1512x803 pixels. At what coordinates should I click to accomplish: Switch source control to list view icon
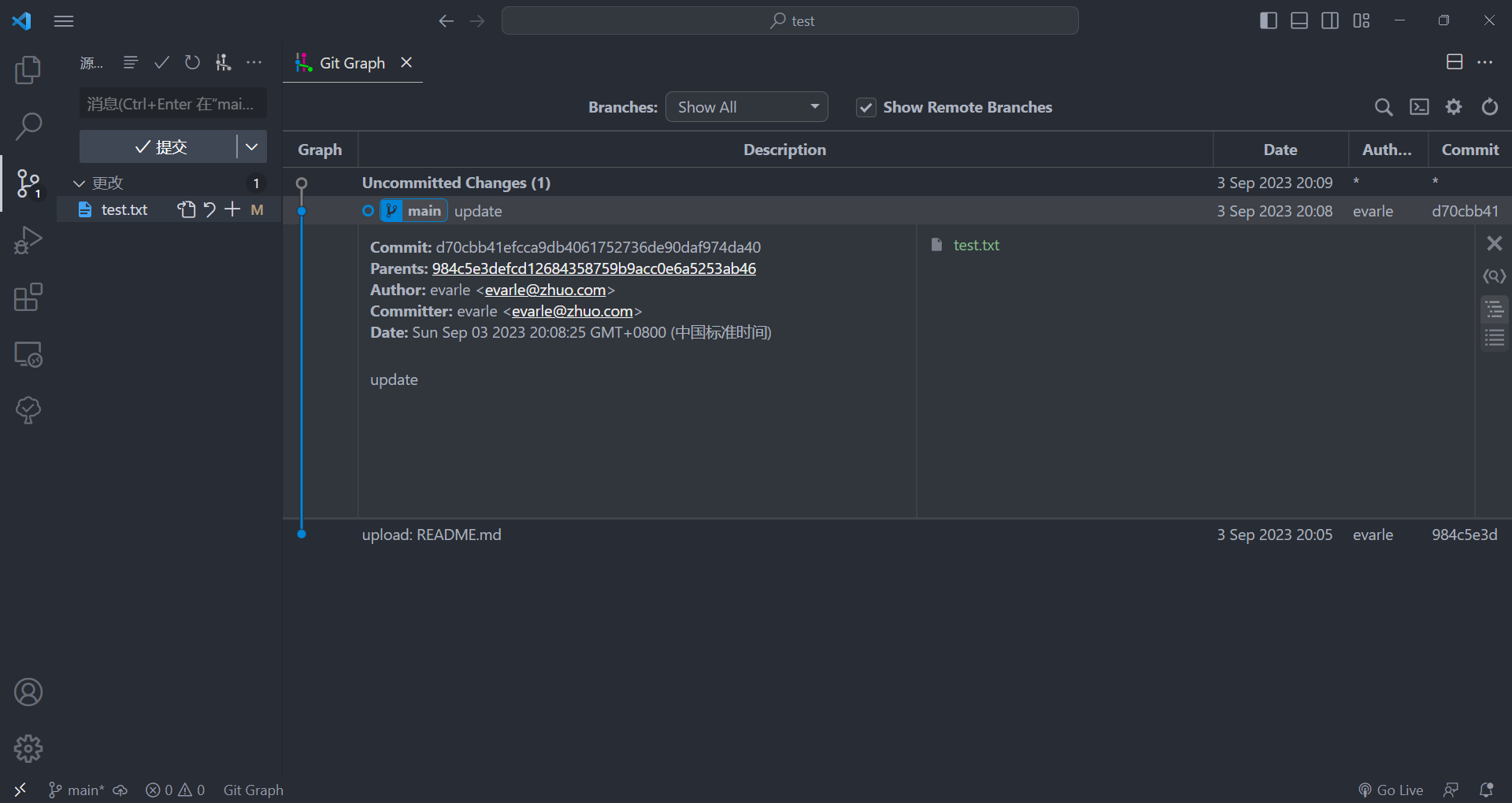(131, 62)
